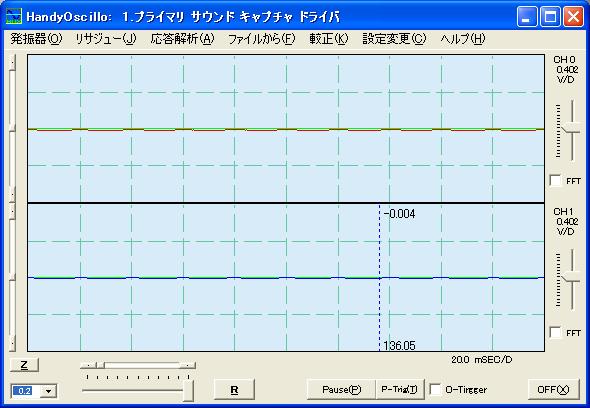
Task: Open the ファイルから(F) menu
Action: click(x=262, y=39)
